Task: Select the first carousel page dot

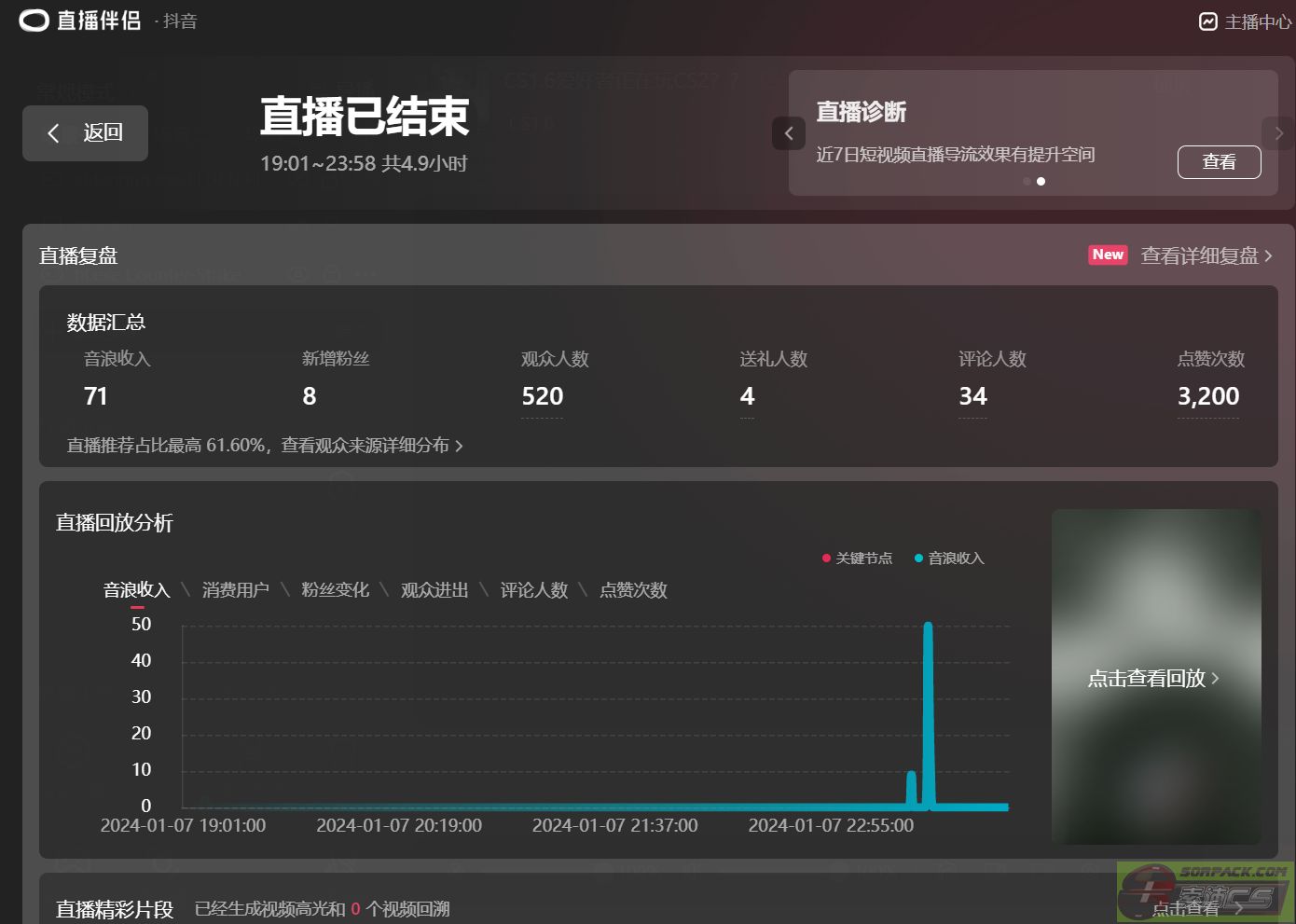Action: click(1027, 182)
